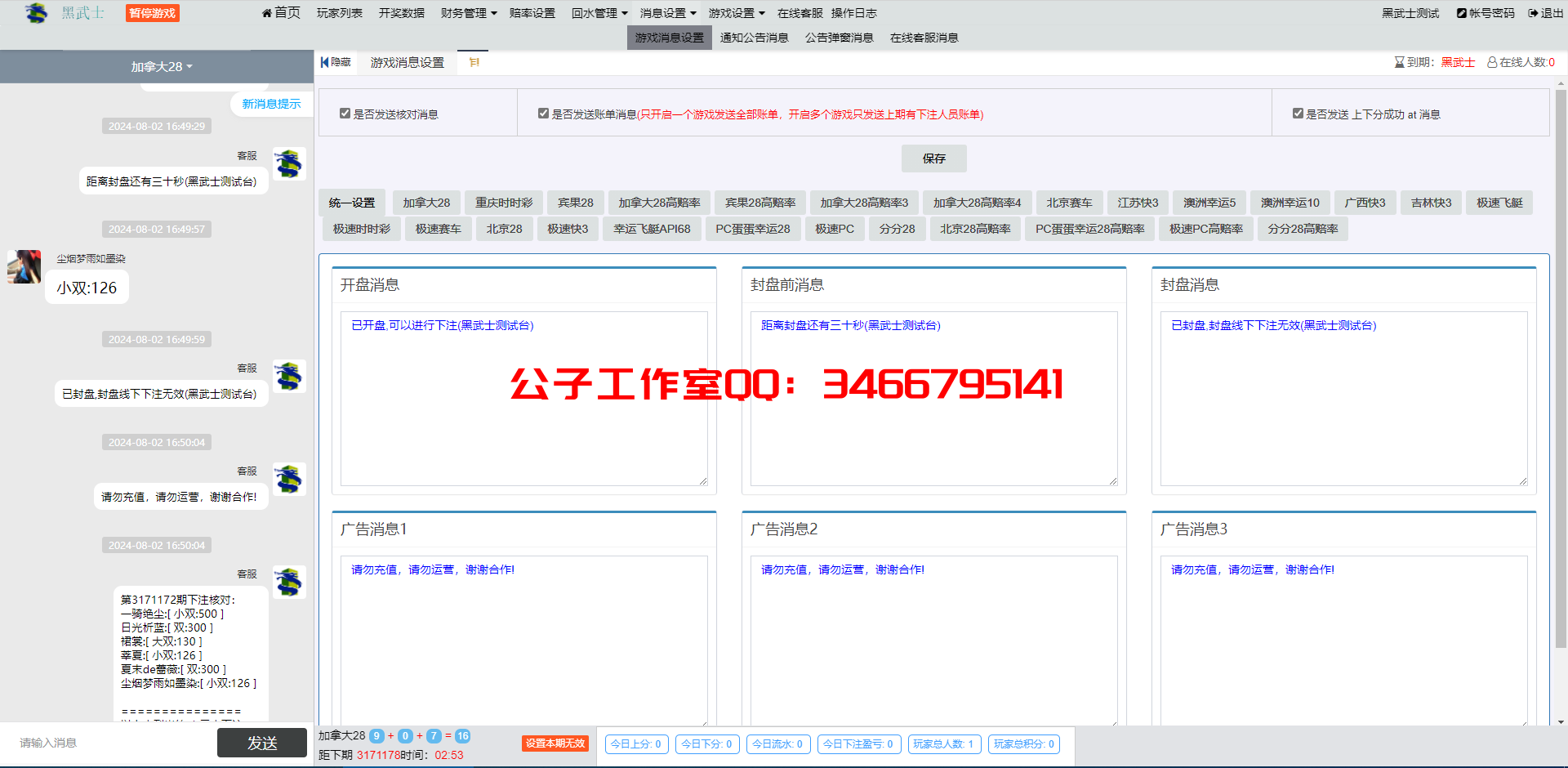Switch to 北京赛车 tab
1568x768 pixels.
pyautogui.click(x=1070, y=203)
